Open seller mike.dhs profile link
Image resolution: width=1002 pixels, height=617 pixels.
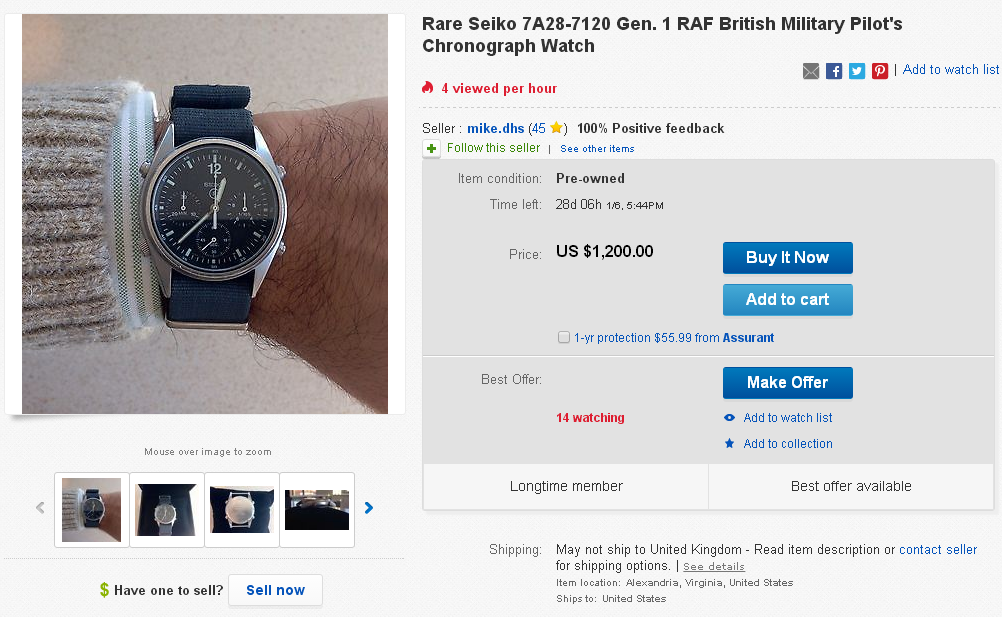(x=495, y=128)
